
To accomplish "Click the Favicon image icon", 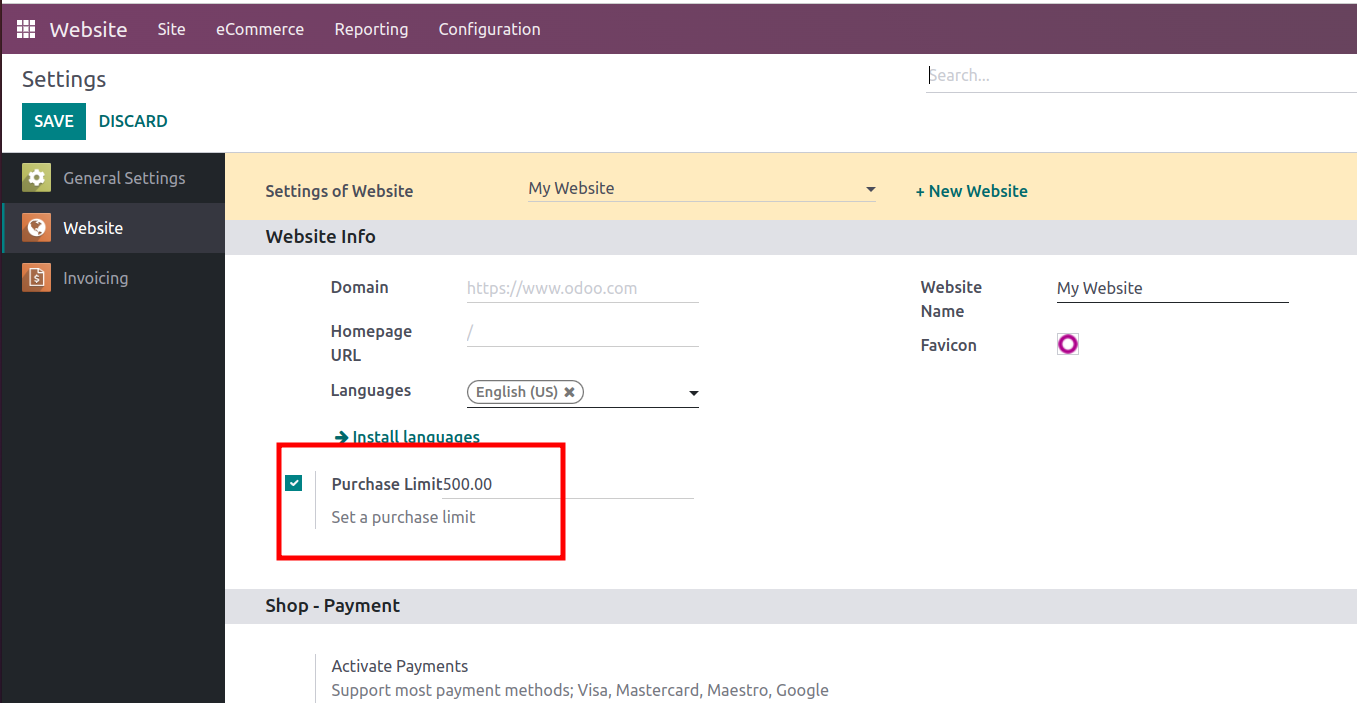I will pos(1068,345).
